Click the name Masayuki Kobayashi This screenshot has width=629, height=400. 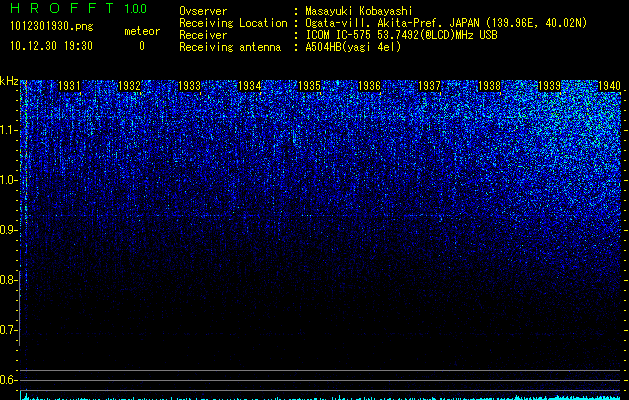click(359, 12)
